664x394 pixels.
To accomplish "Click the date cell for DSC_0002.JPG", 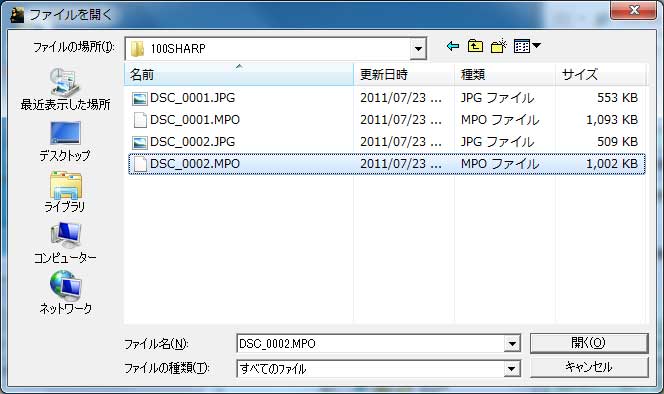I will 401,142.
